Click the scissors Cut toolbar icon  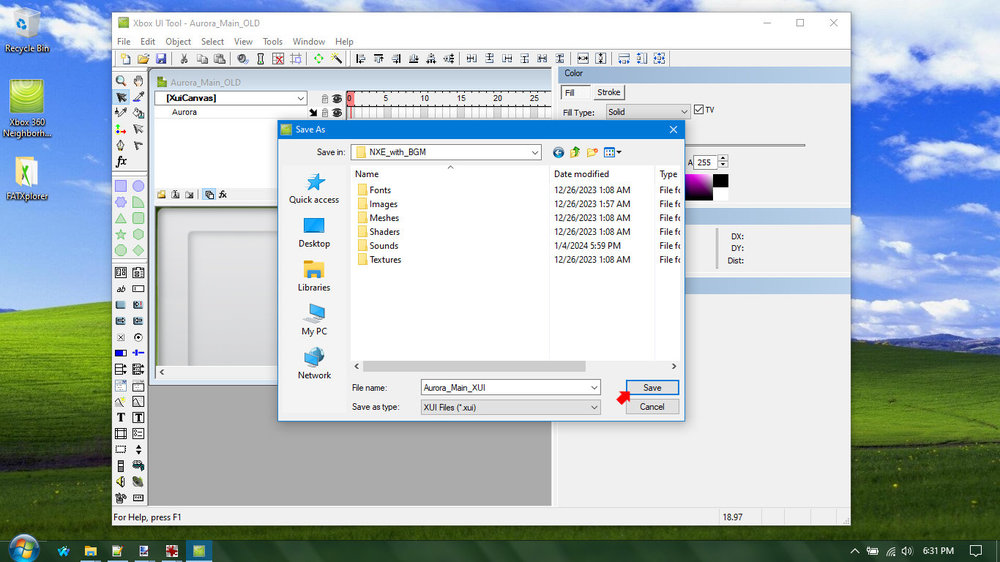click(x=184, y=59)
